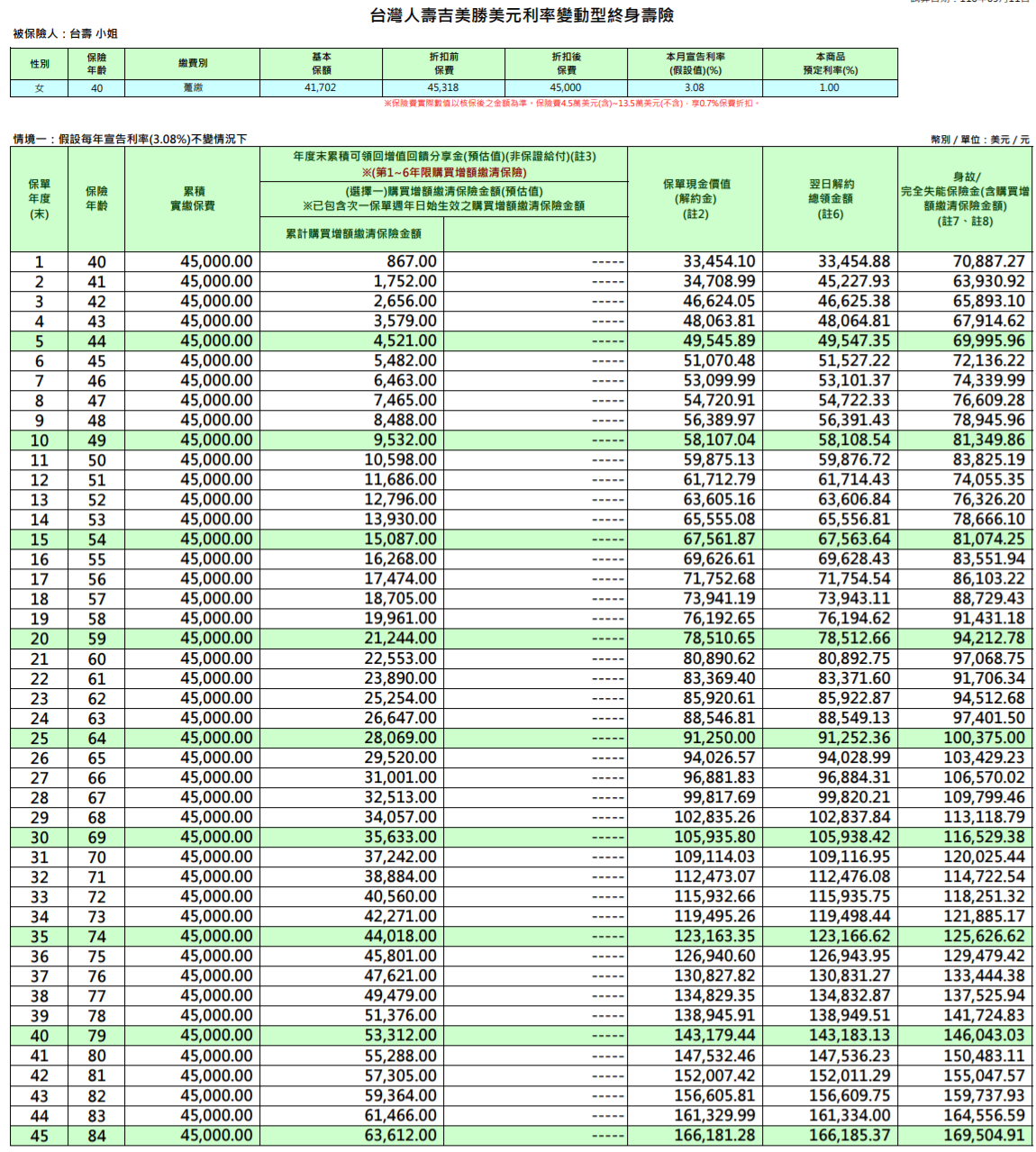Screen dimensions: 1036x1152
Task: Select cash value 102,835.26
Action: point(714,817)
